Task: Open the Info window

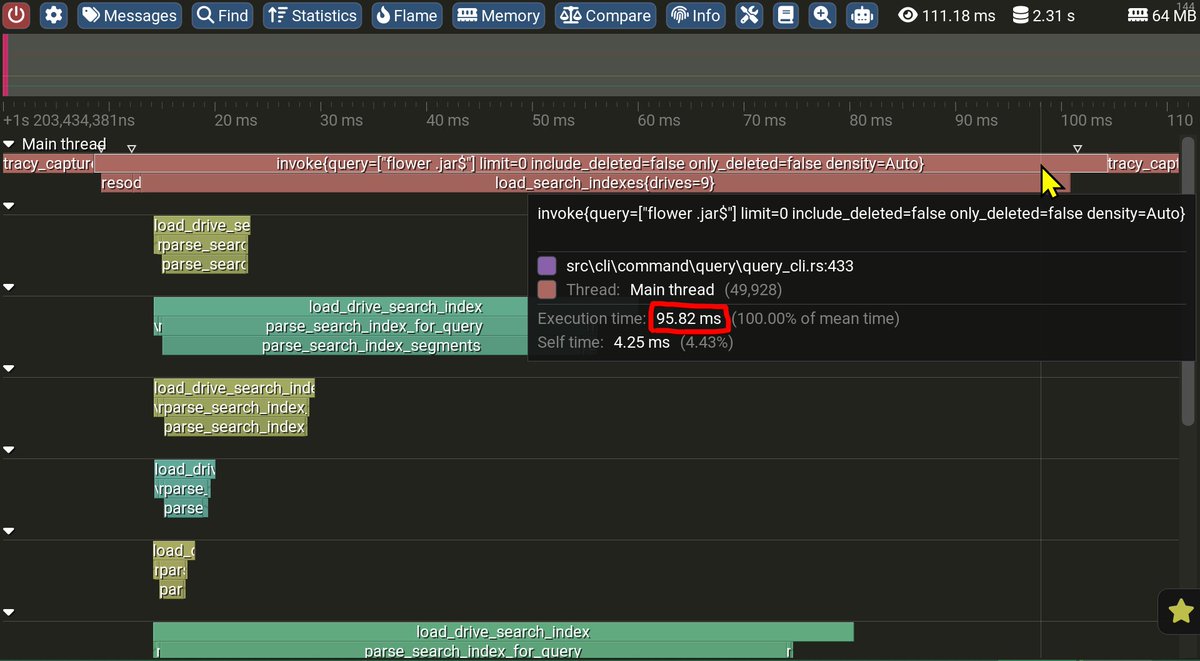Action: point(695,15)
